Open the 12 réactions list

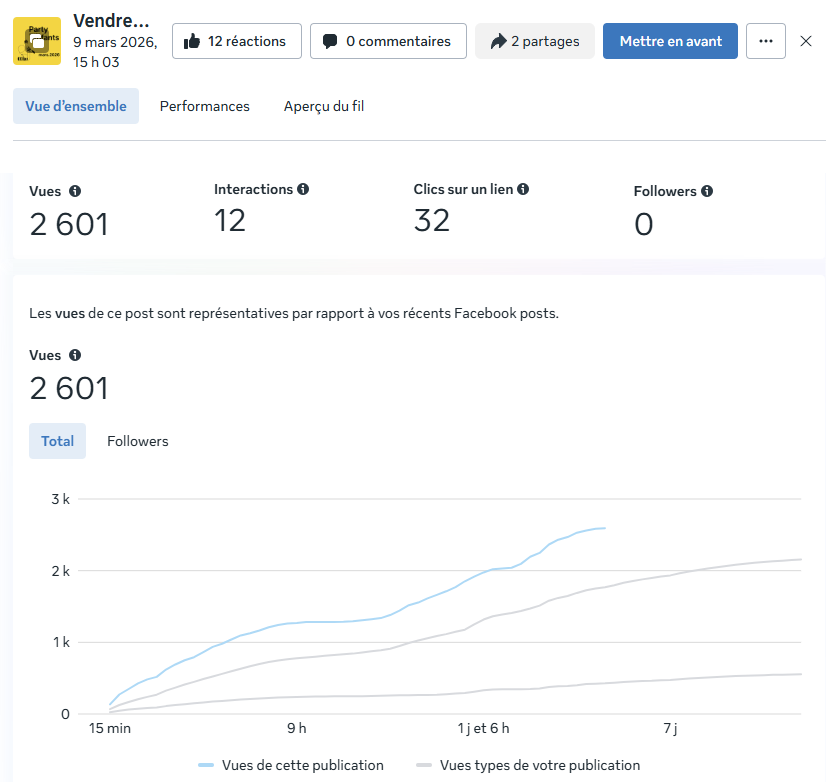coord(236,41)
